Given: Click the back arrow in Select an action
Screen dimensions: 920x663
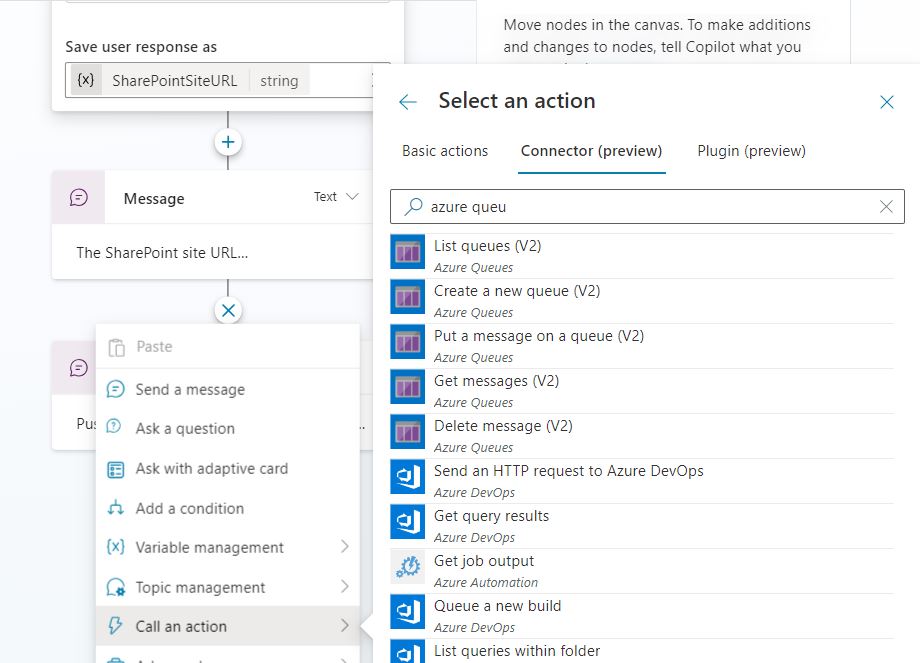Looking at the screenshot, I should [x=408, y=102].
